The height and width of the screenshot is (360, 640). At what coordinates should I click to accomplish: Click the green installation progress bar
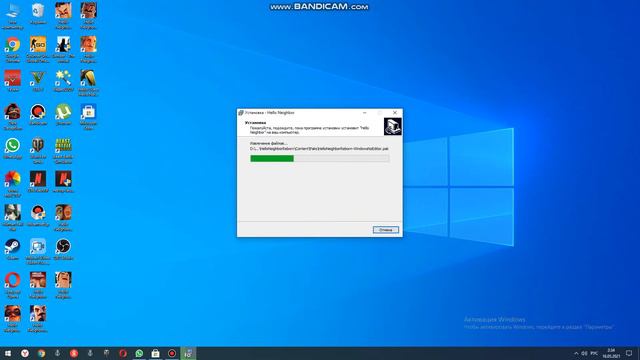click(x=320, y=158)
